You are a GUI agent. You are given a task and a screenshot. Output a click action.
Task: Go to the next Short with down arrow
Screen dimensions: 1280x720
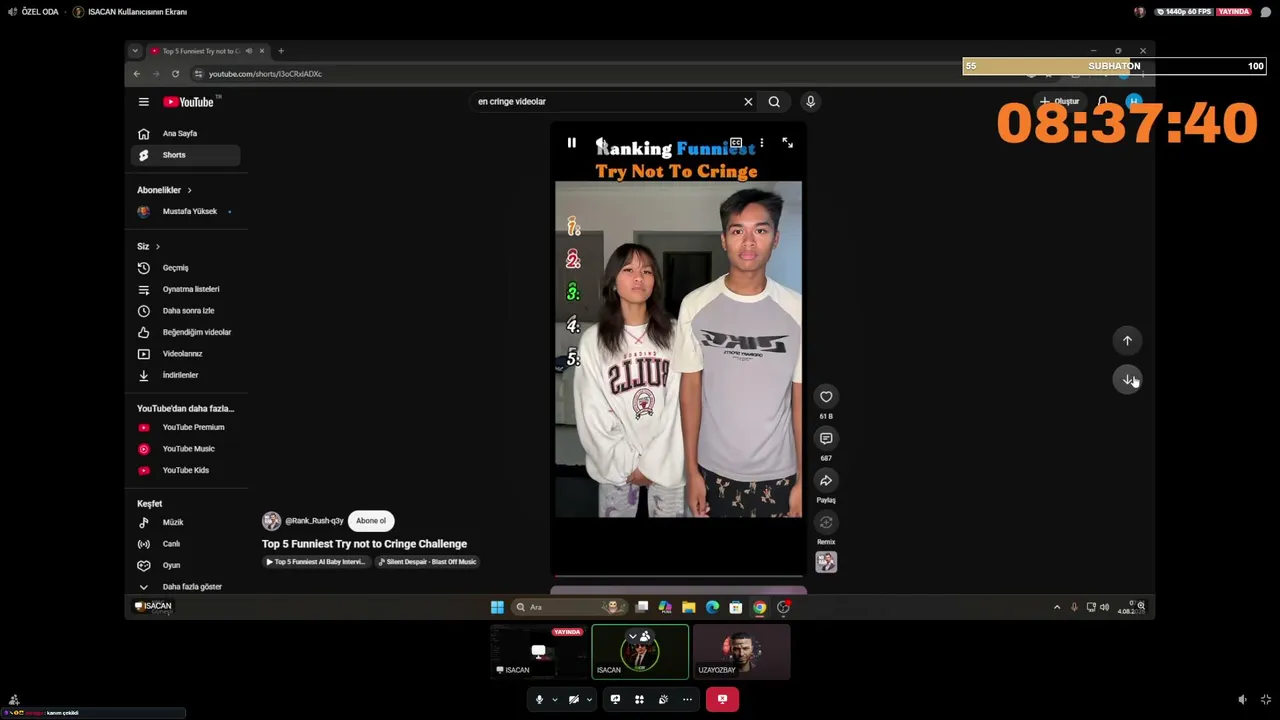(x=1127, y=380)
